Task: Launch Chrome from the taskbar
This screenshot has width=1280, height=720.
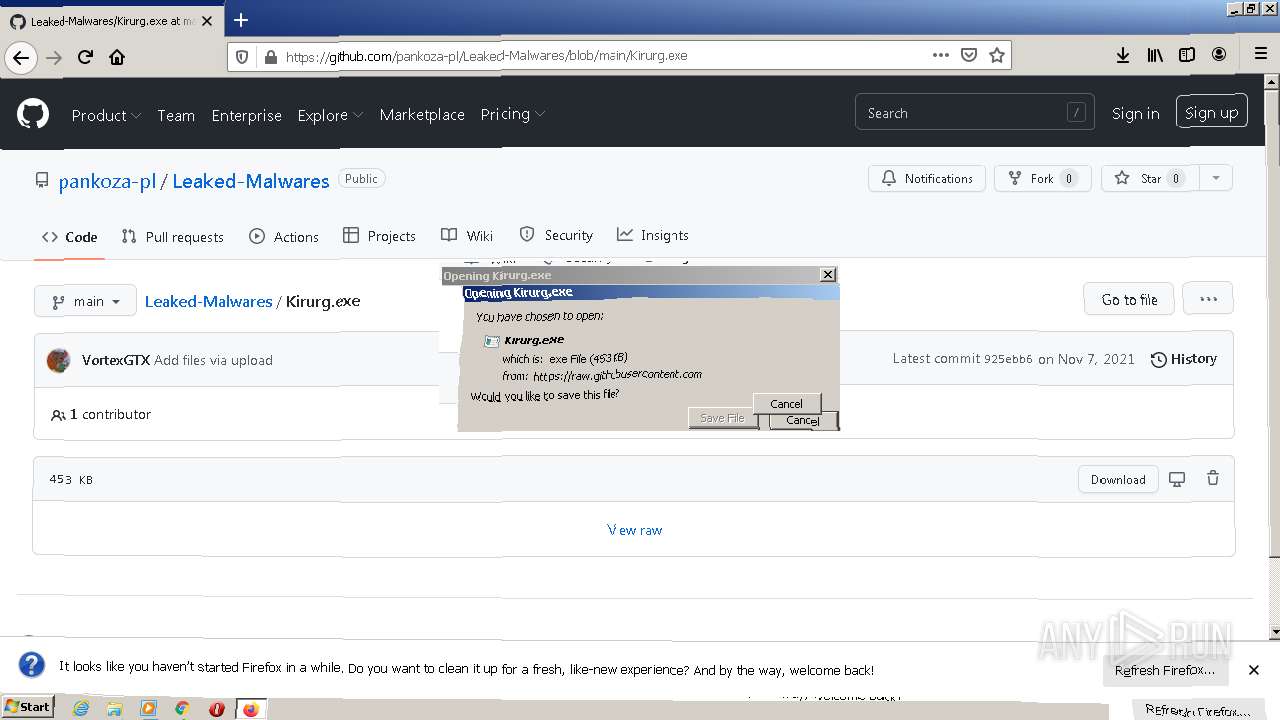Action: click(182, 708)
